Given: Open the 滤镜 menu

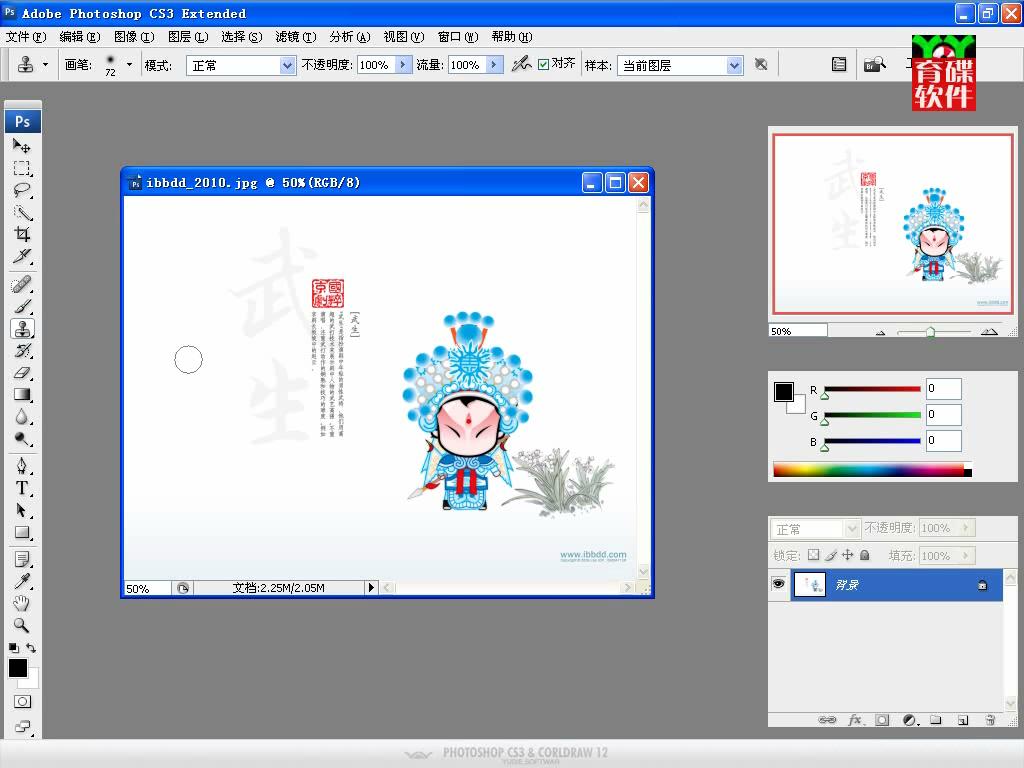Looking at the screenshot, I should click(295, 37).
